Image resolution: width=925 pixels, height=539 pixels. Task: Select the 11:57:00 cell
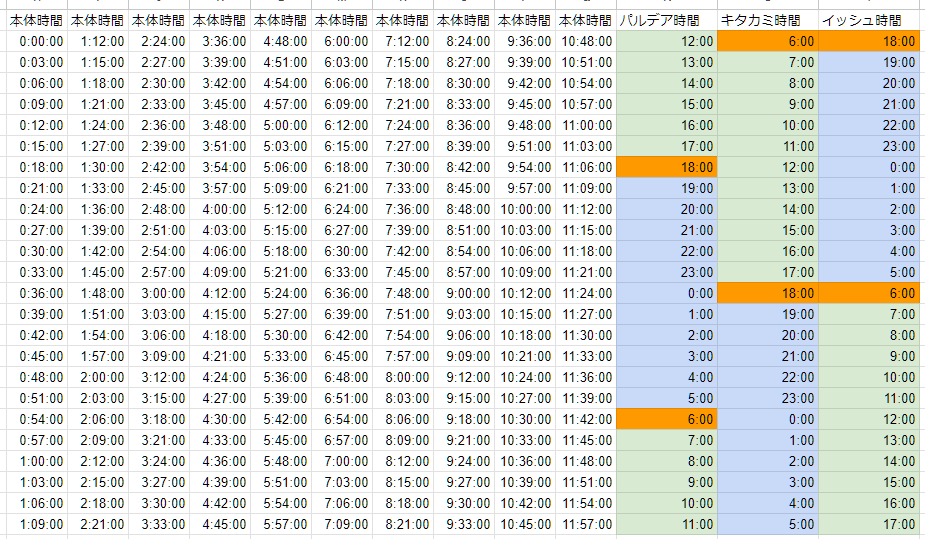point(586,524)
